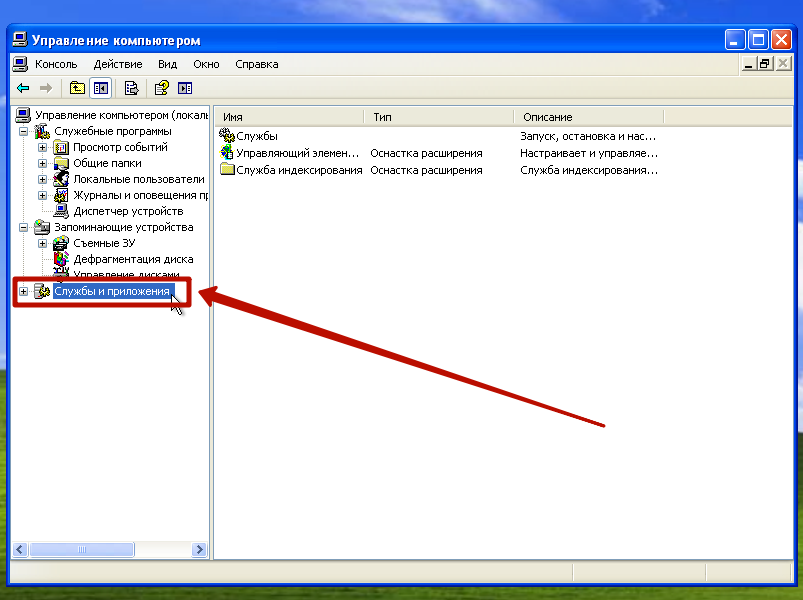The image size is (803, 600).
Task: Open the Вид menu
Action: (x=167, y=64)
